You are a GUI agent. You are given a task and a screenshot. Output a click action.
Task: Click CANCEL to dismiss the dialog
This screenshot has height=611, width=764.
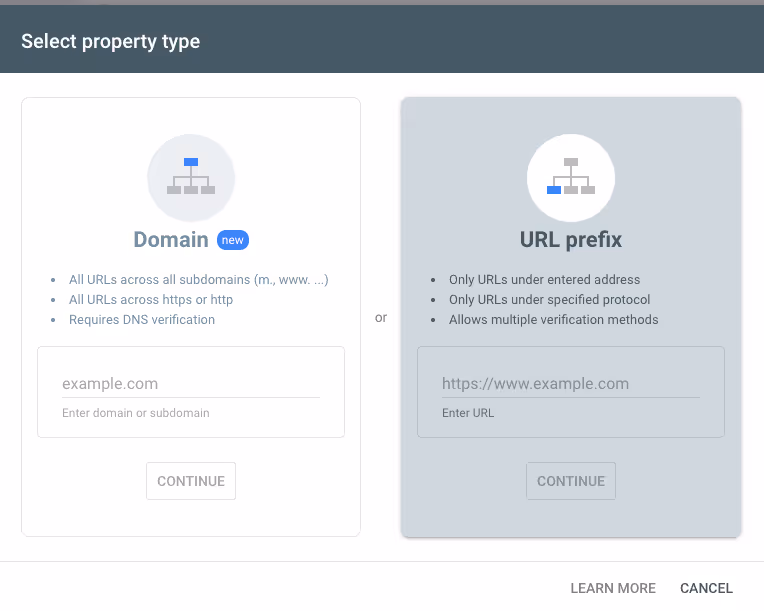pos(707,588)
